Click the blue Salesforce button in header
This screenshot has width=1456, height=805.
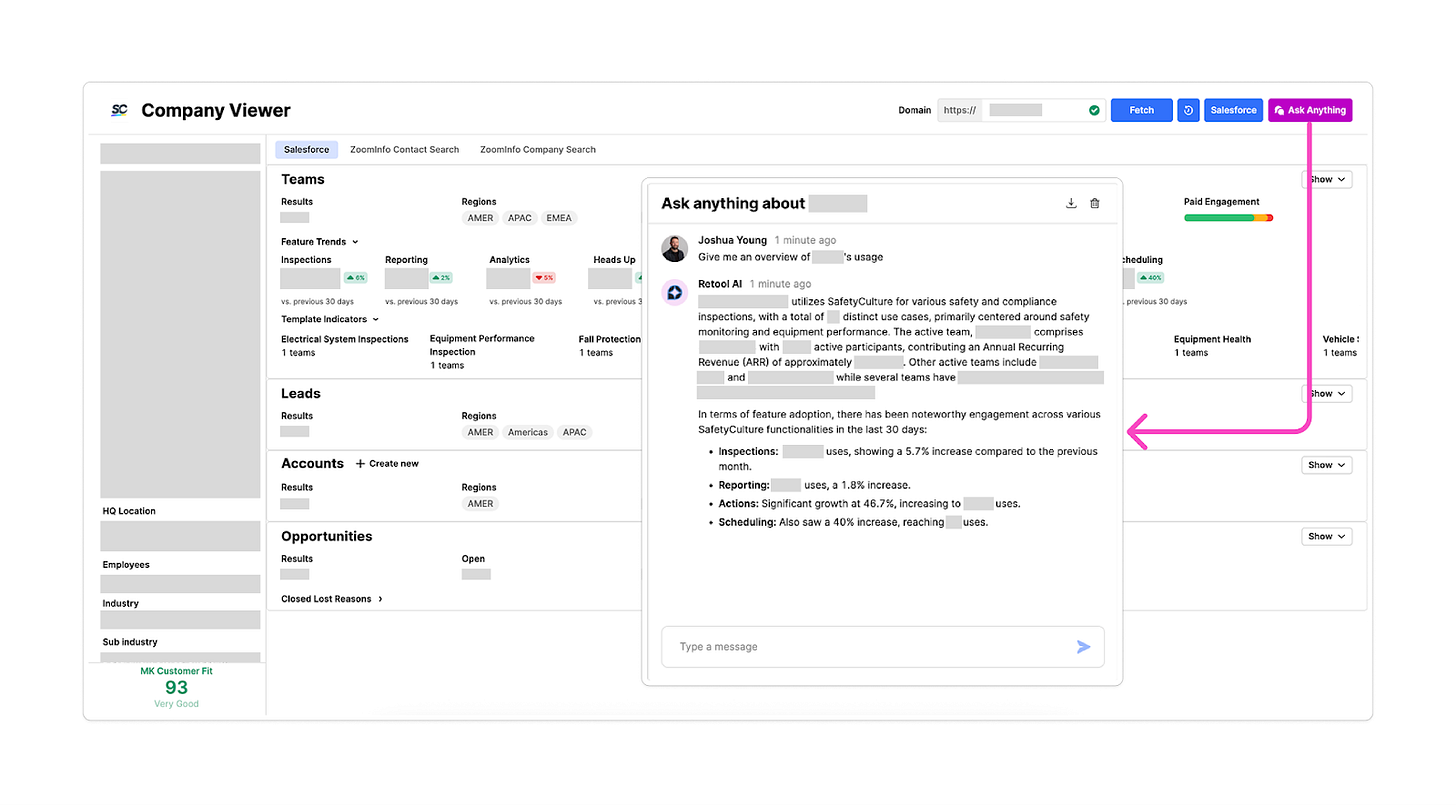pos(1233,110)
